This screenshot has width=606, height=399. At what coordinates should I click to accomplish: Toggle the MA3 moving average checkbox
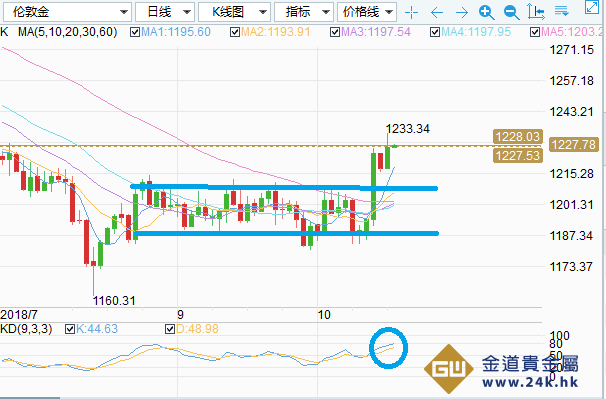pyautogui.click(x=335, y=32)
